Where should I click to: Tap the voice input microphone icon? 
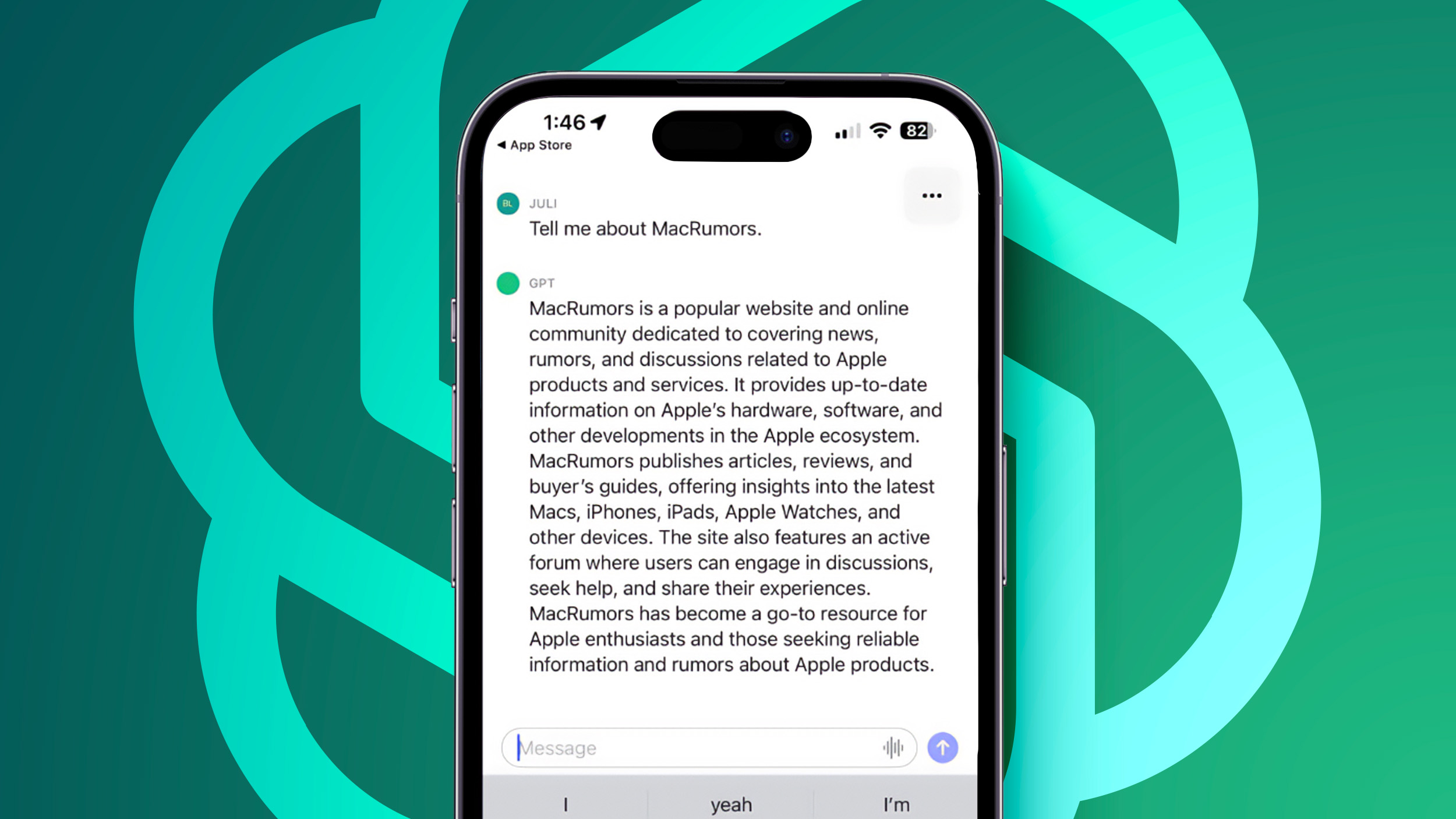pyautogui.click(x=893, y=747)
